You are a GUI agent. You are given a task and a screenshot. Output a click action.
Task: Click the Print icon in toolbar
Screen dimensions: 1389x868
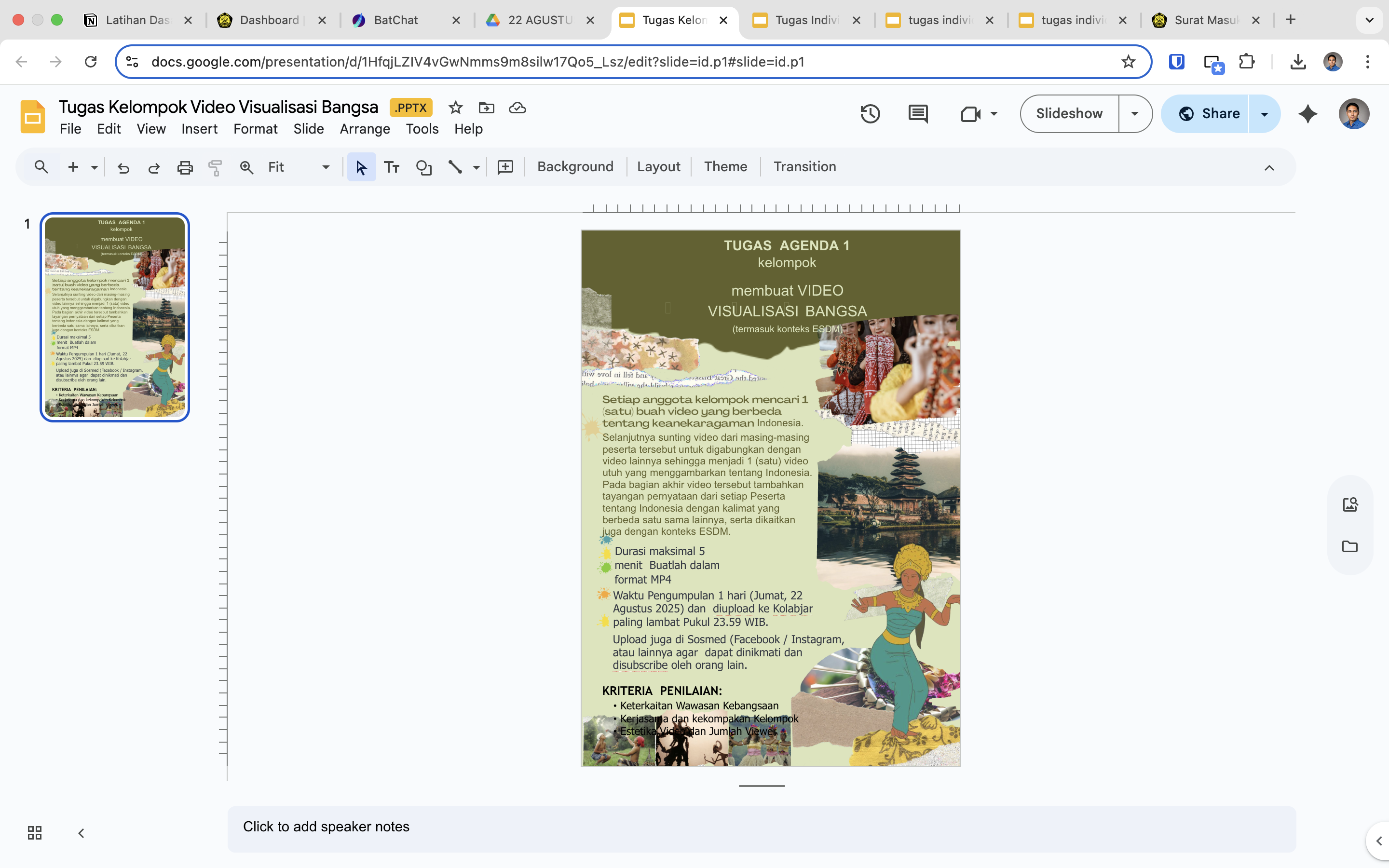185,167
